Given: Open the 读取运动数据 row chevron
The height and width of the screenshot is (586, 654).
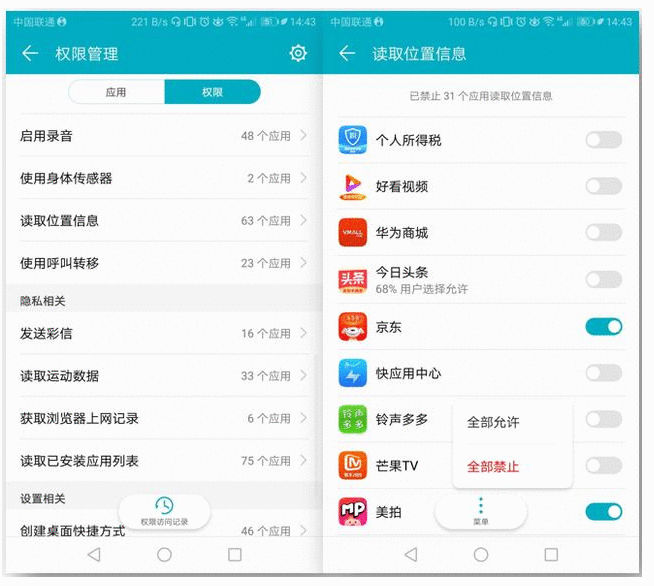Looking at the screenshot, I should (304, 375).
